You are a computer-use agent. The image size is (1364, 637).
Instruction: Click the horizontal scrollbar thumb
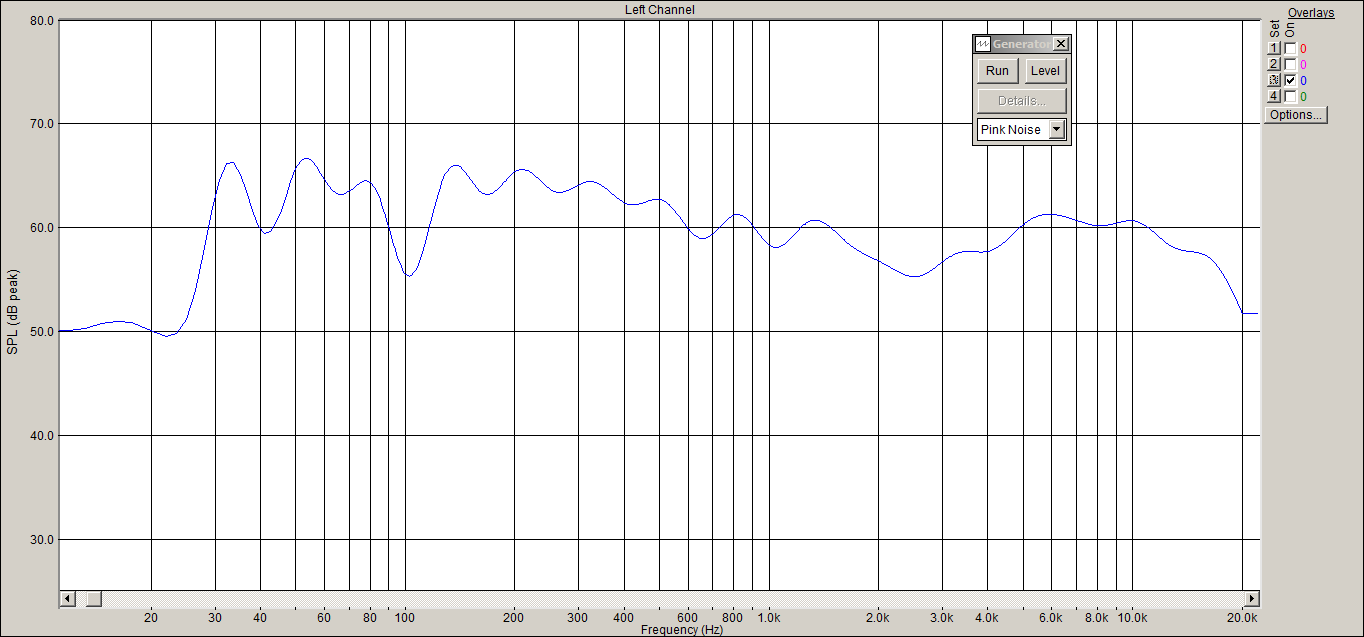(x=93, y=598)
